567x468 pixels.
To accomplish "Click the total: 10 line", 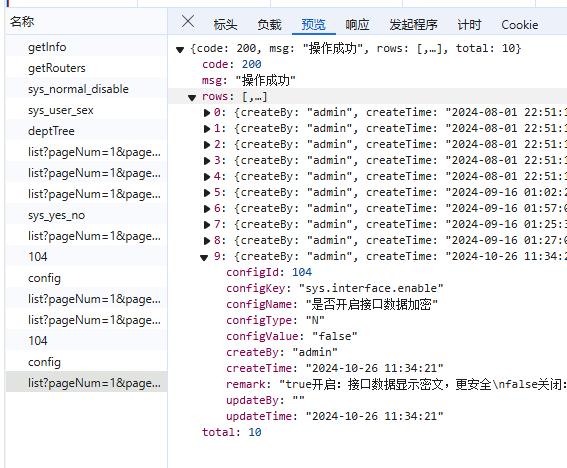I will (x=231, y=432).
